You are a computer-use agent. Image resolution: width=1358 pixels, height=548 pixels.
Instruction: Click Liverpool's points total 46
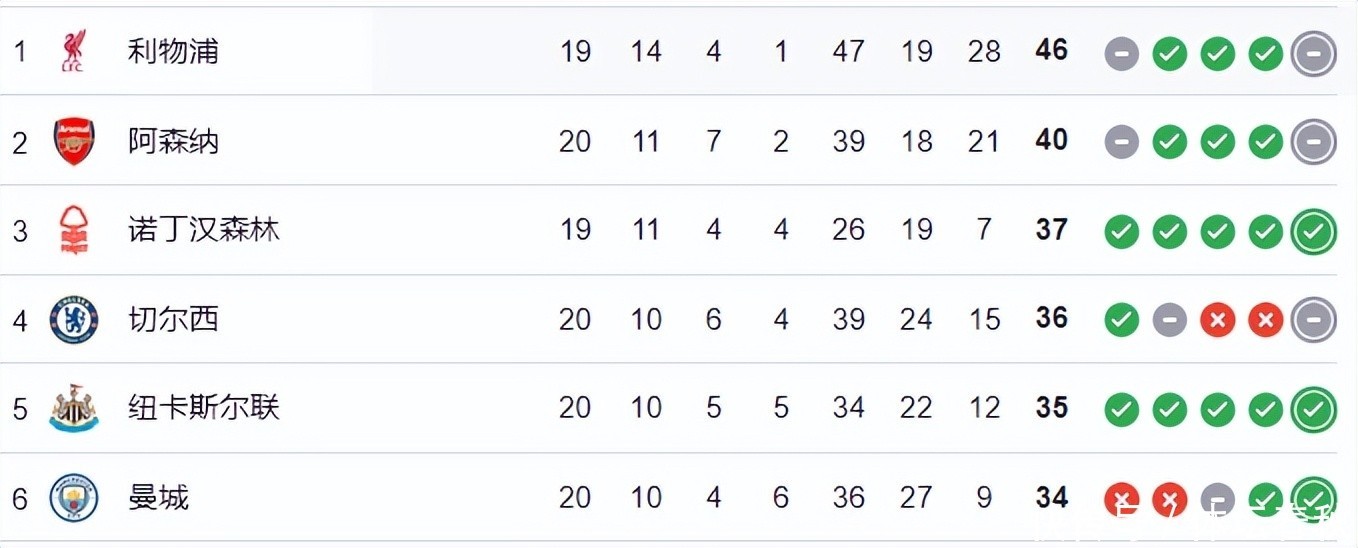coord(1051,50)
